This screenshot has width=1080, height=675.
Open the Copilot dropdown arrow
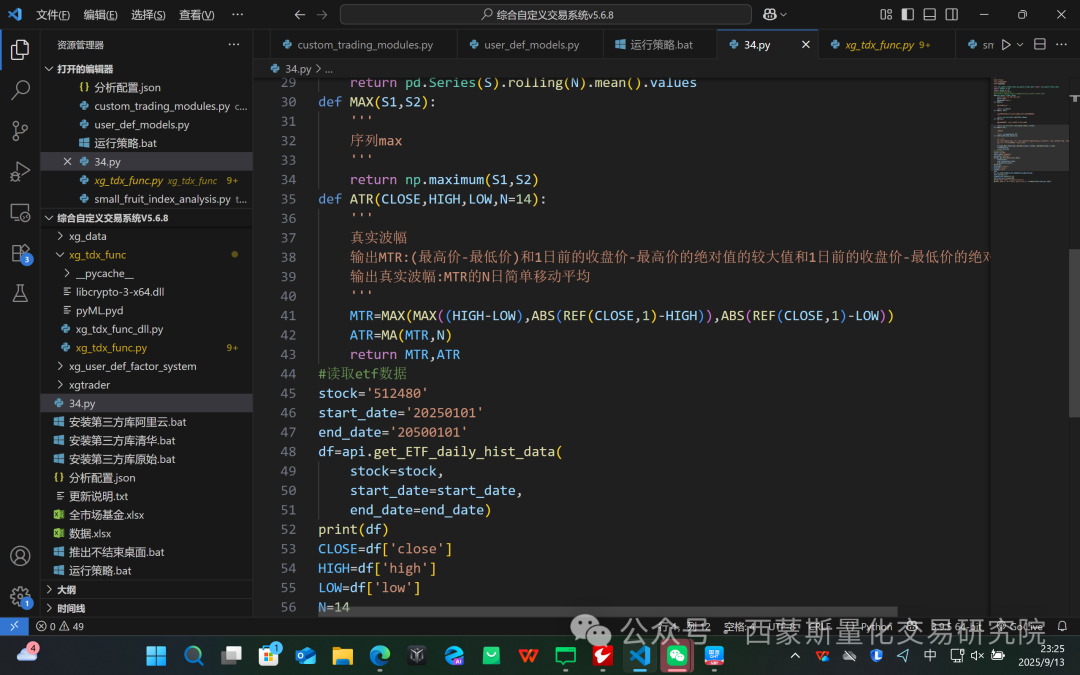point(784,14)
